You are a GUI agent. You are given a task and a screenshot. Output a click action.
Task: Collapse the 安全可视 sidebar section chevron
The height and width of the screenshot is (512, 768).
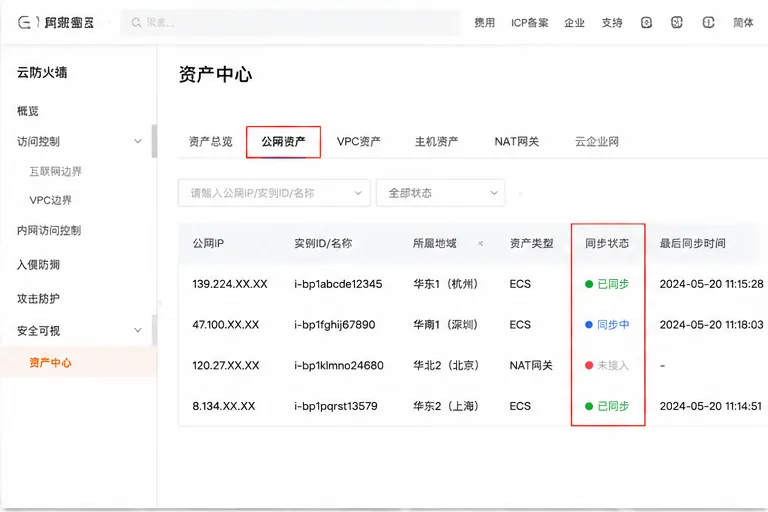pyautogui.click(x=138, y=330)
